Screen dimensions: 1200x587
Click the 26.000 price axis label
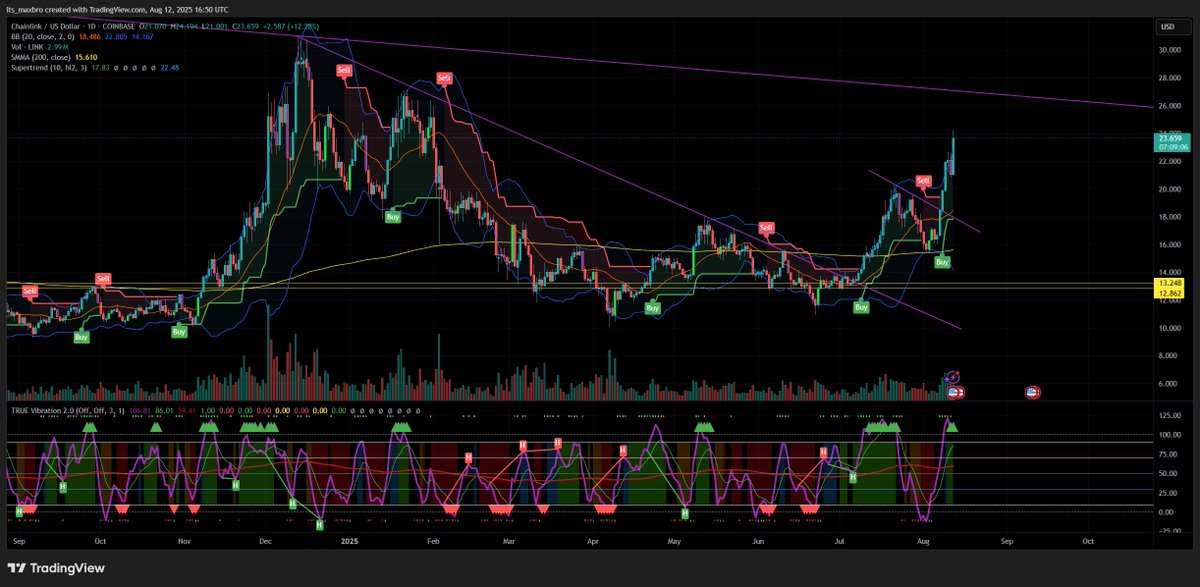click(x=1170, y=106)
